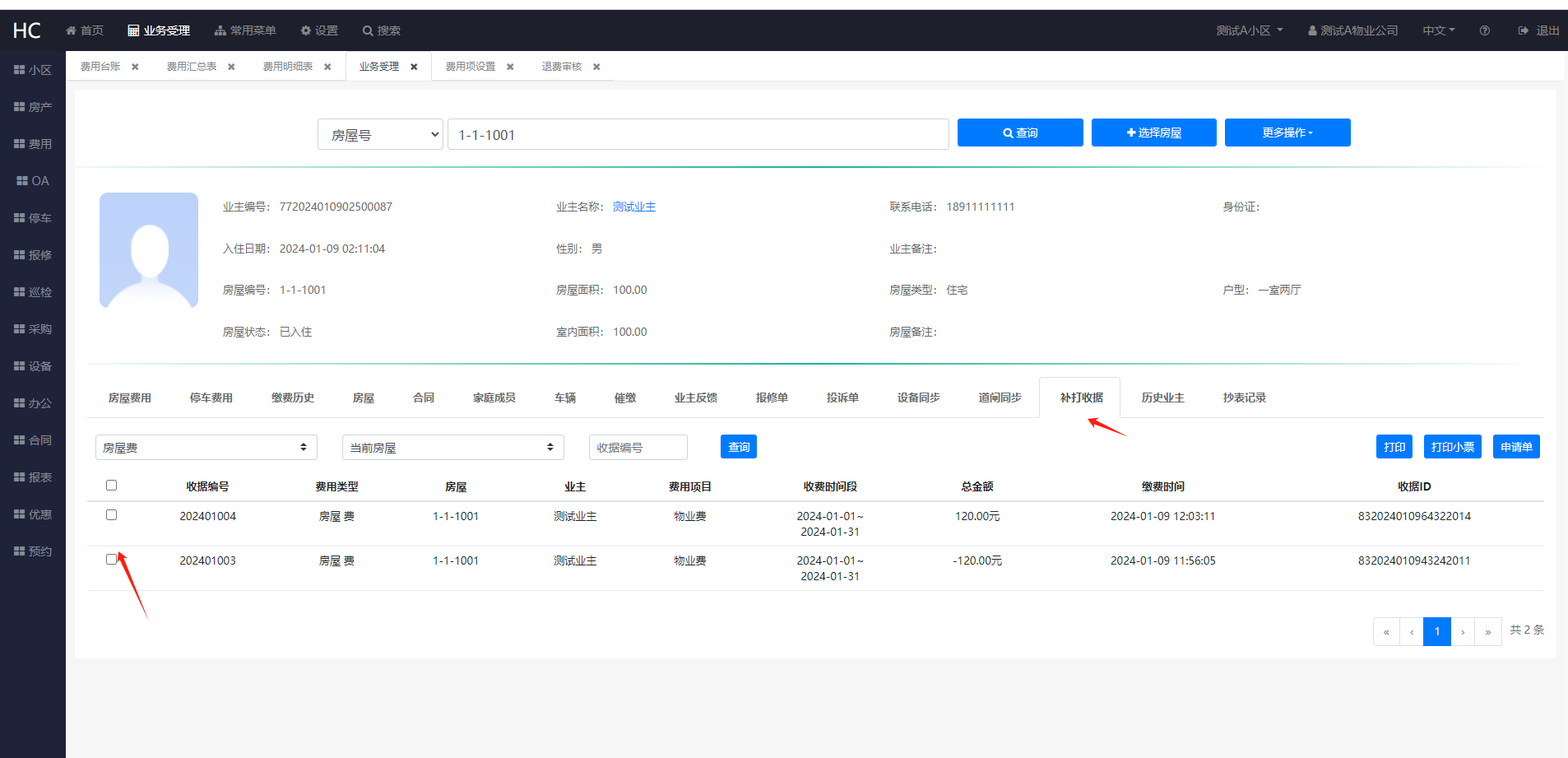Expand the 当前房屋 scope dropdown
The width and height of the screenshot is (1568, 758).
pos(453,447)
